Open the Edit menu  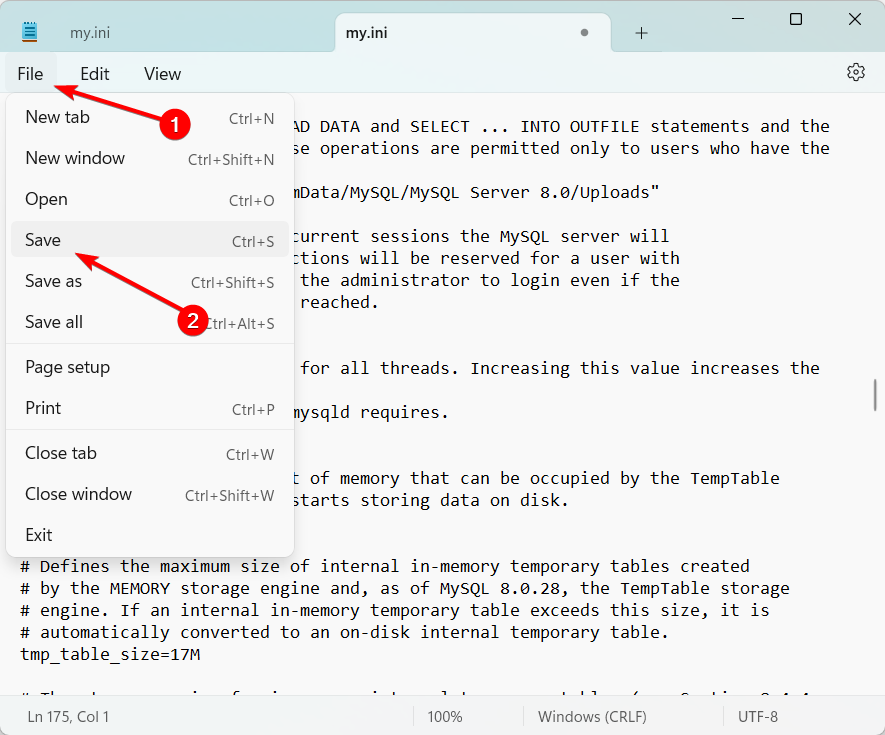tap(94, 74)
